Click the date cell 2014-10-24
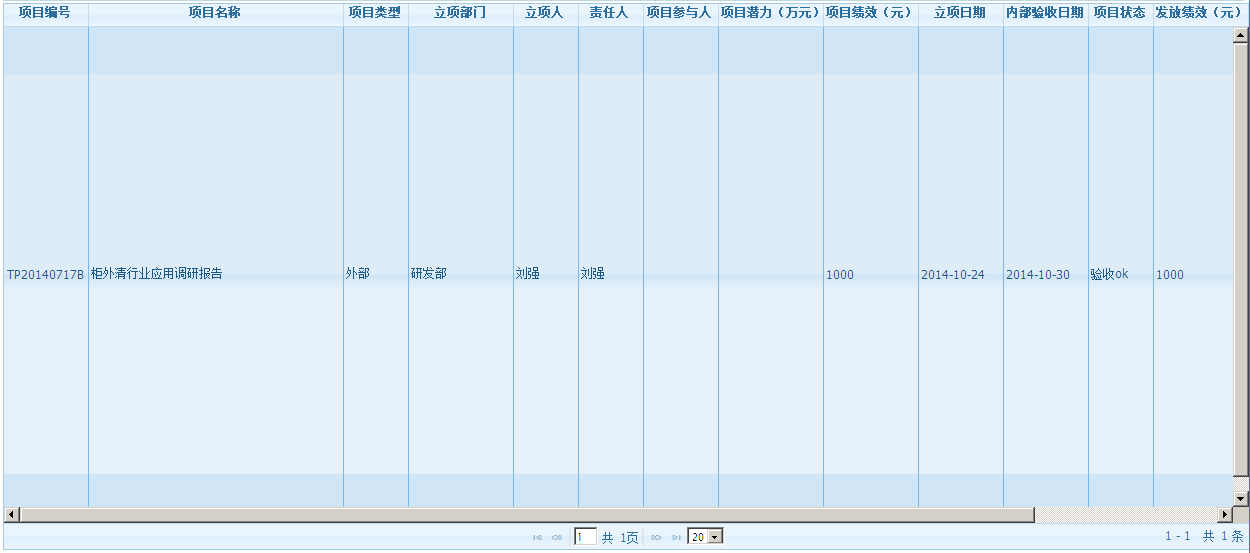This screenshot has height=553, width=1250. click(x=953, y=274)
